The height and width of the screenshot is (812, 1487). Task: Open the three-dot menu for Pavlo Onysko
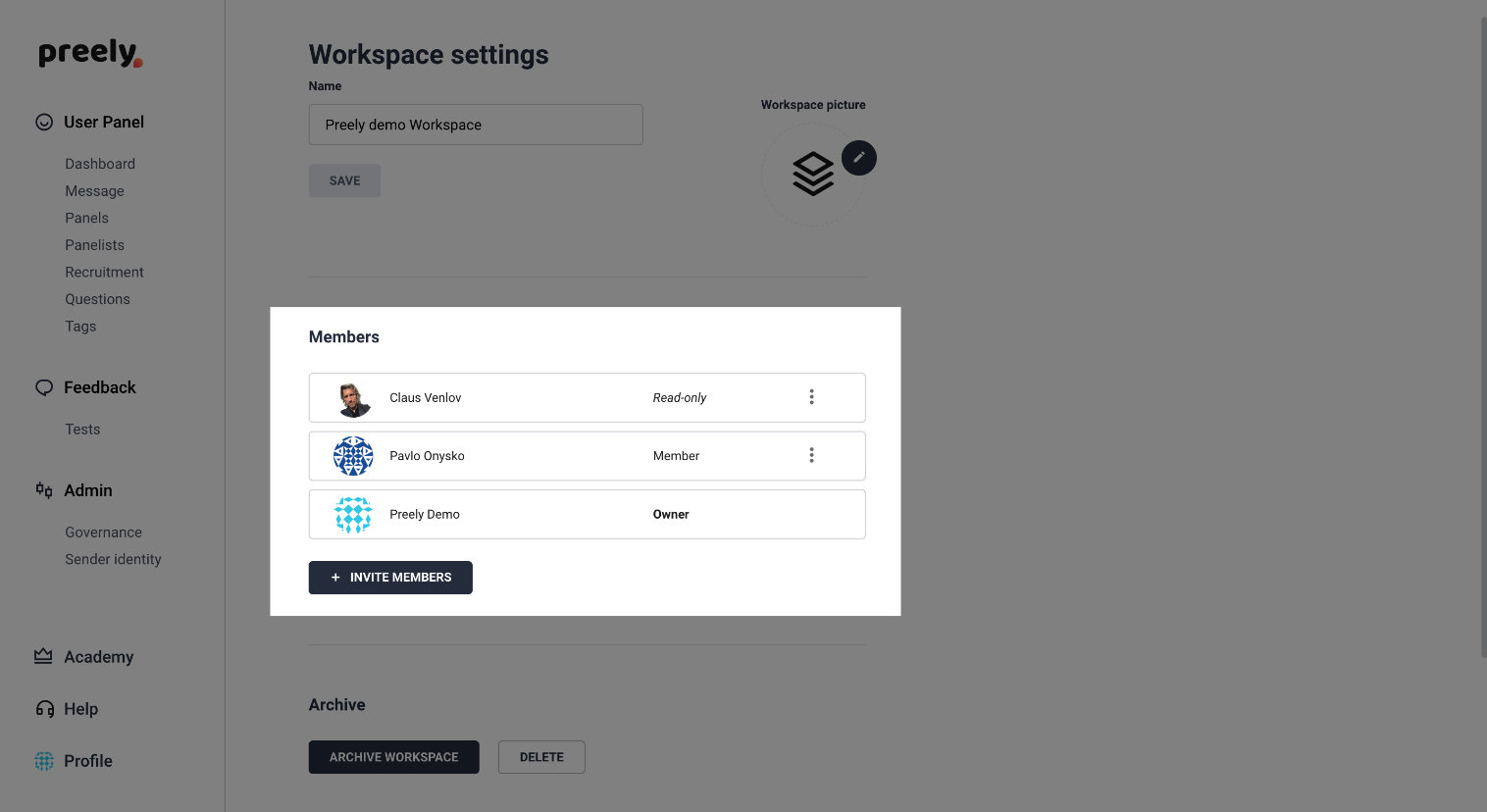tap(811, 455)
